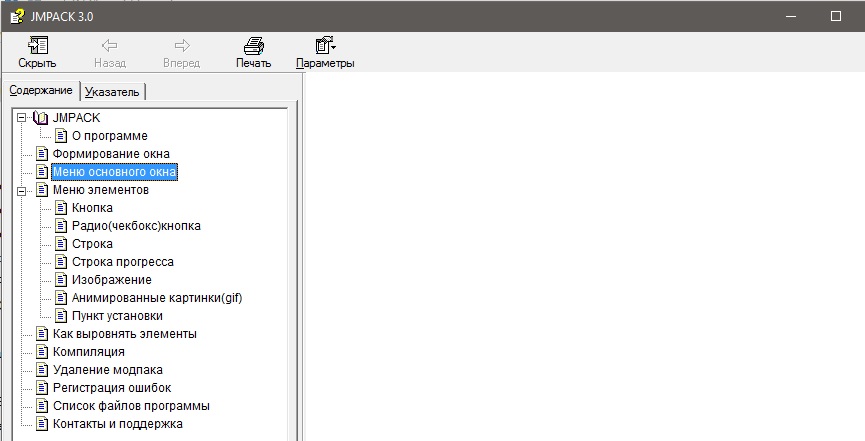This screenshot has width=865, height=441.
Task: Open the Формирование окна topic
Action: click(111, 153)
